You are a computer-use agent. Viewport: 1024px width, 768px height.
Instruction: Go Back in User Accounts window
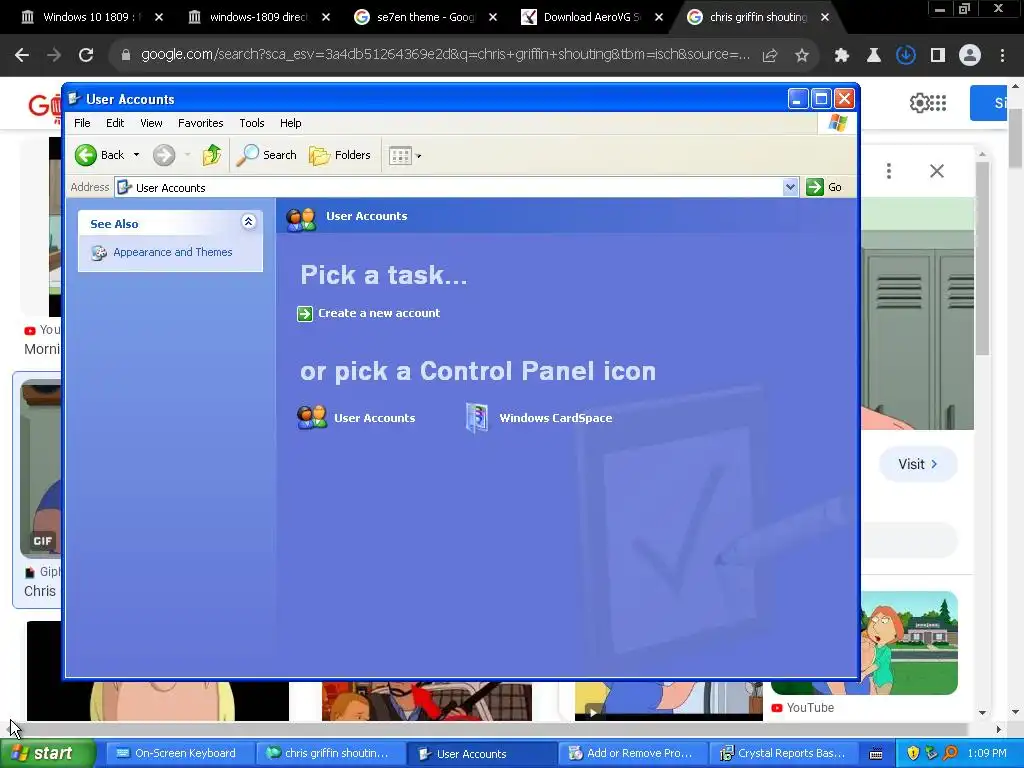click(99, 155)
